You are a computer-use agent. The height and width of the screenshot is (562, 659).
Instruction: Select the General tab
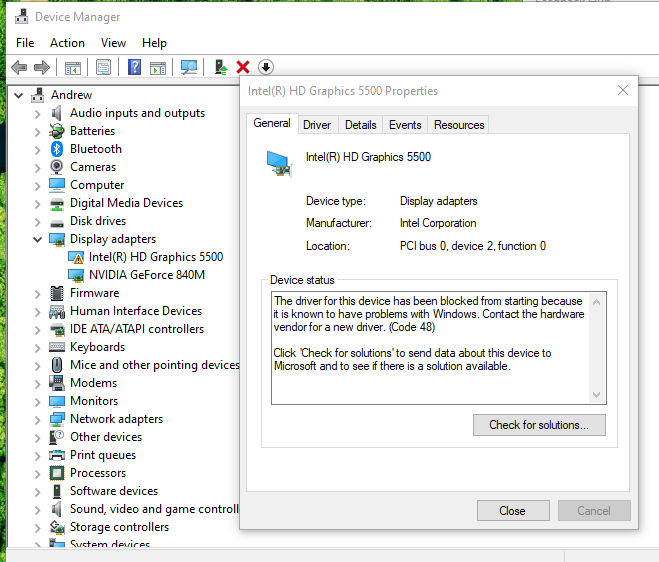pos(272,123)
